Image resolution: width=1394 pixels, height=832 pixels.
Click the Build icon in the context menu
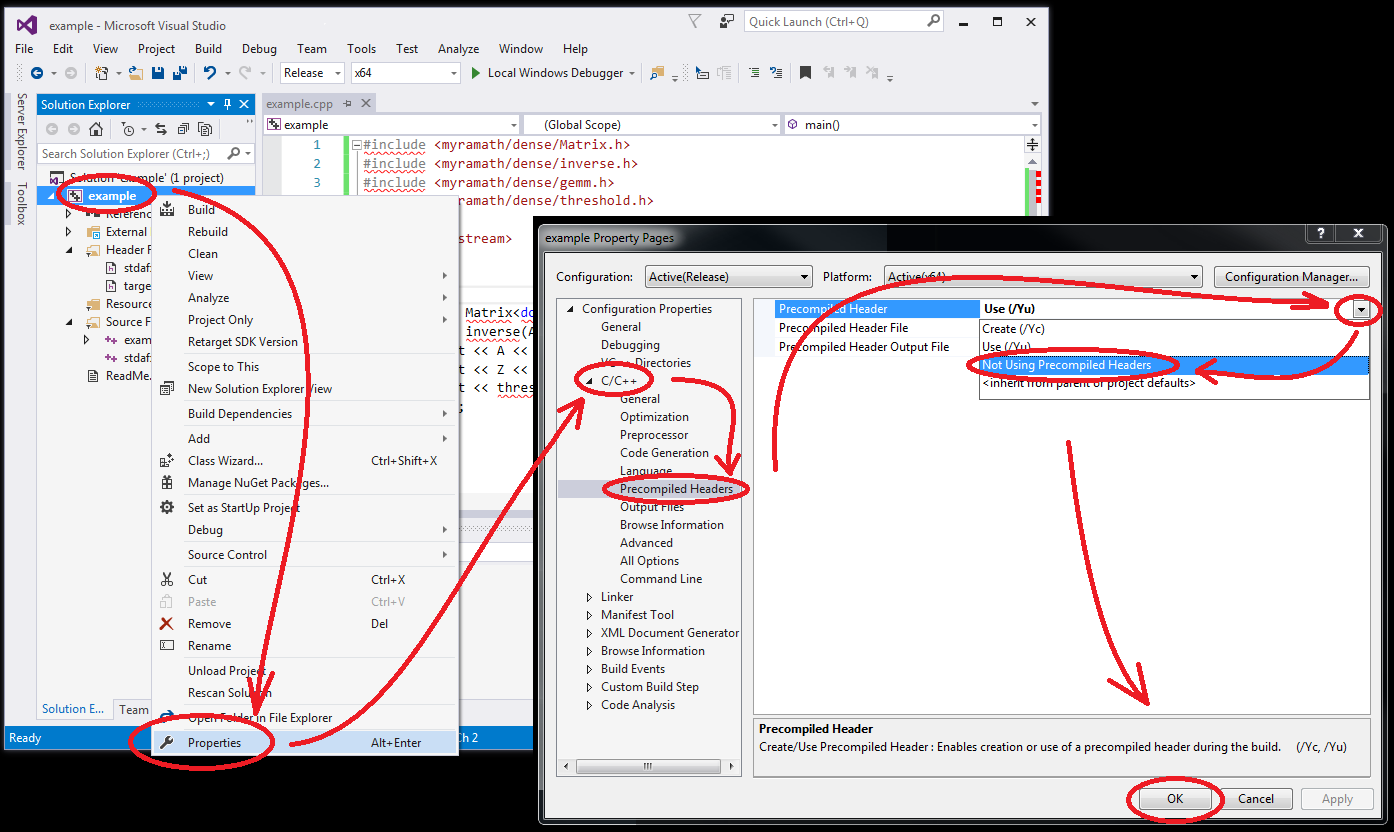(167, 209)
